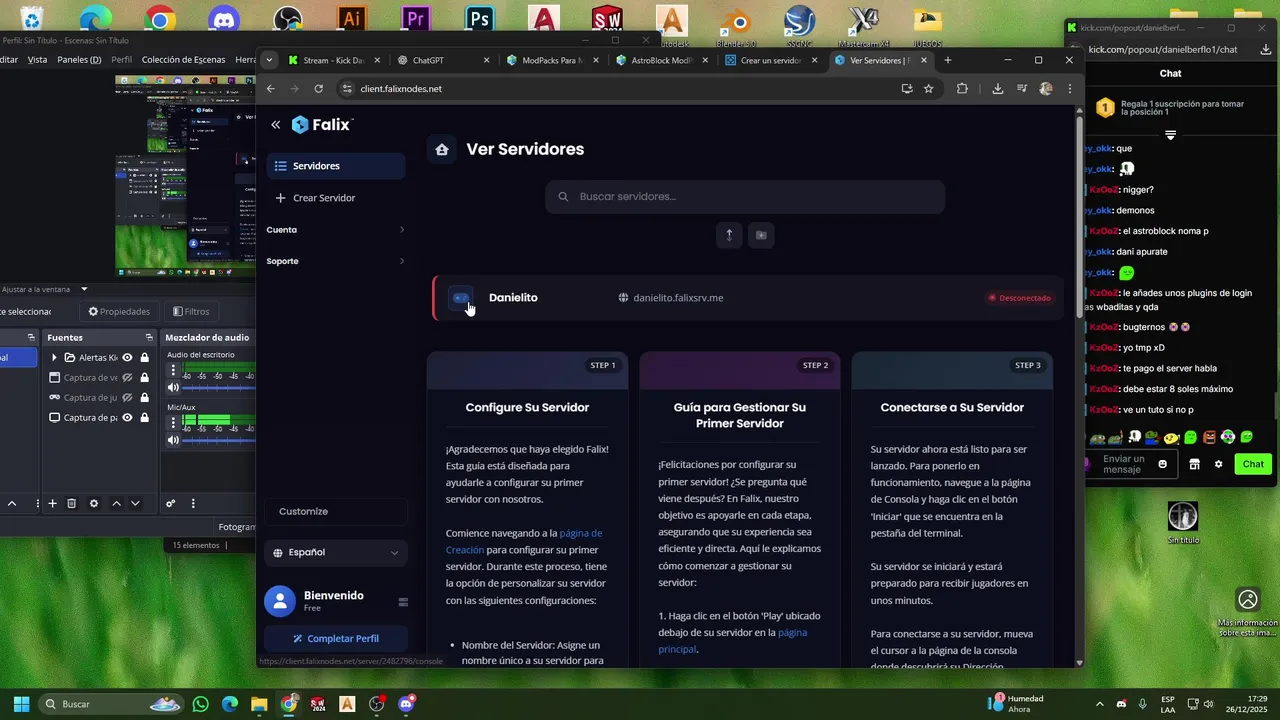Open the página principal link in Step 2
This screenshot has height=720, width=1280.
click(x=732, y=641)
